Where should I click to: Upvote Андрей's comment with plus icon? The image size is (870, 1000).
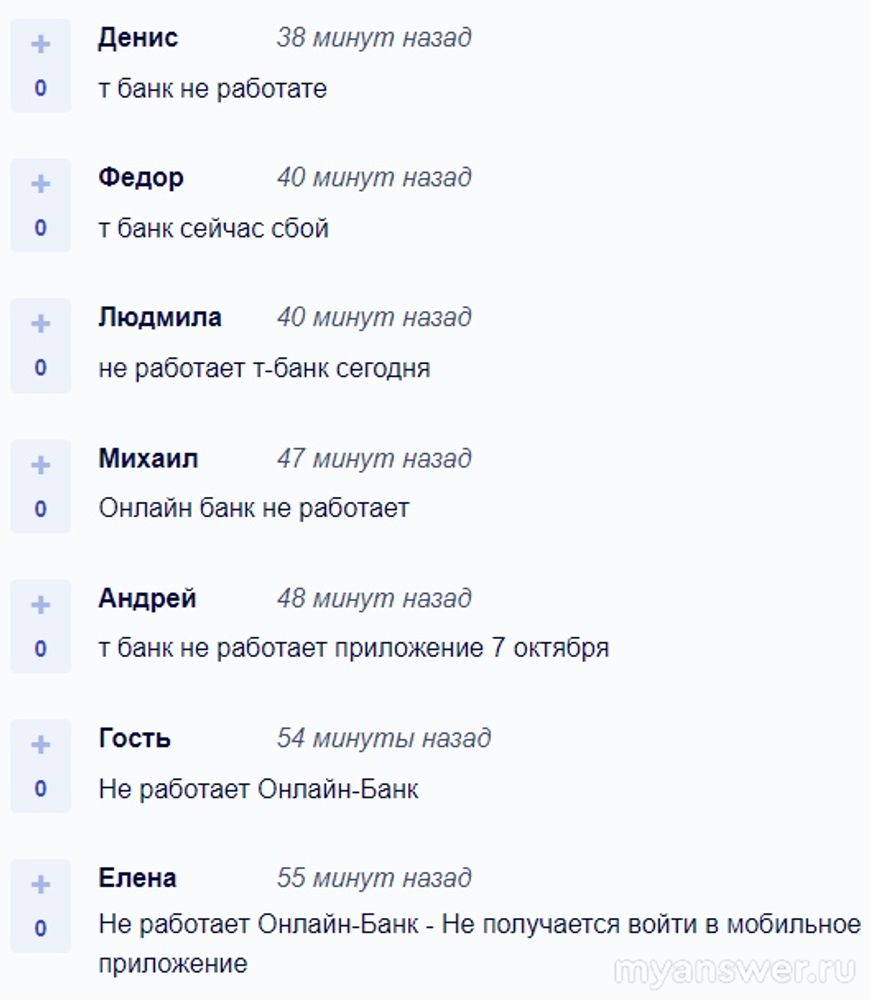point(40,605)
